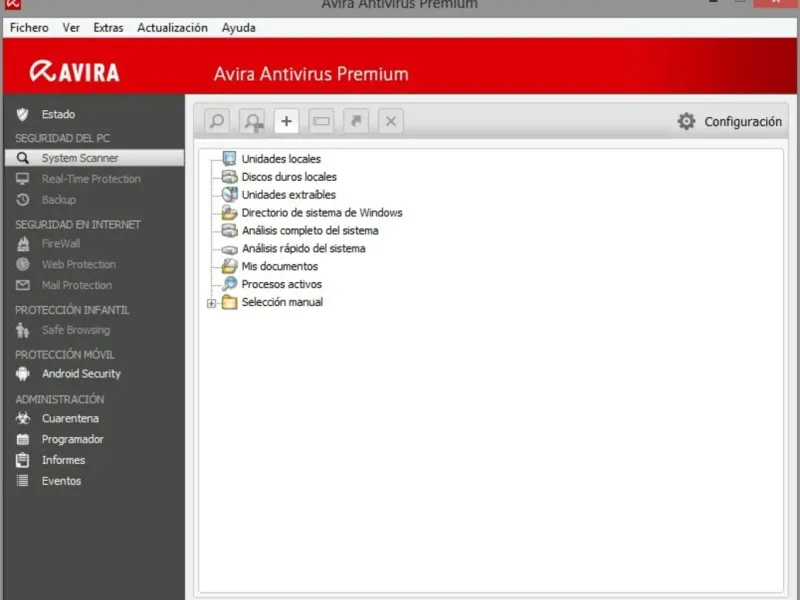Add new scan profile with plus button
800x600 pixels.
click(x=286, y=121)
